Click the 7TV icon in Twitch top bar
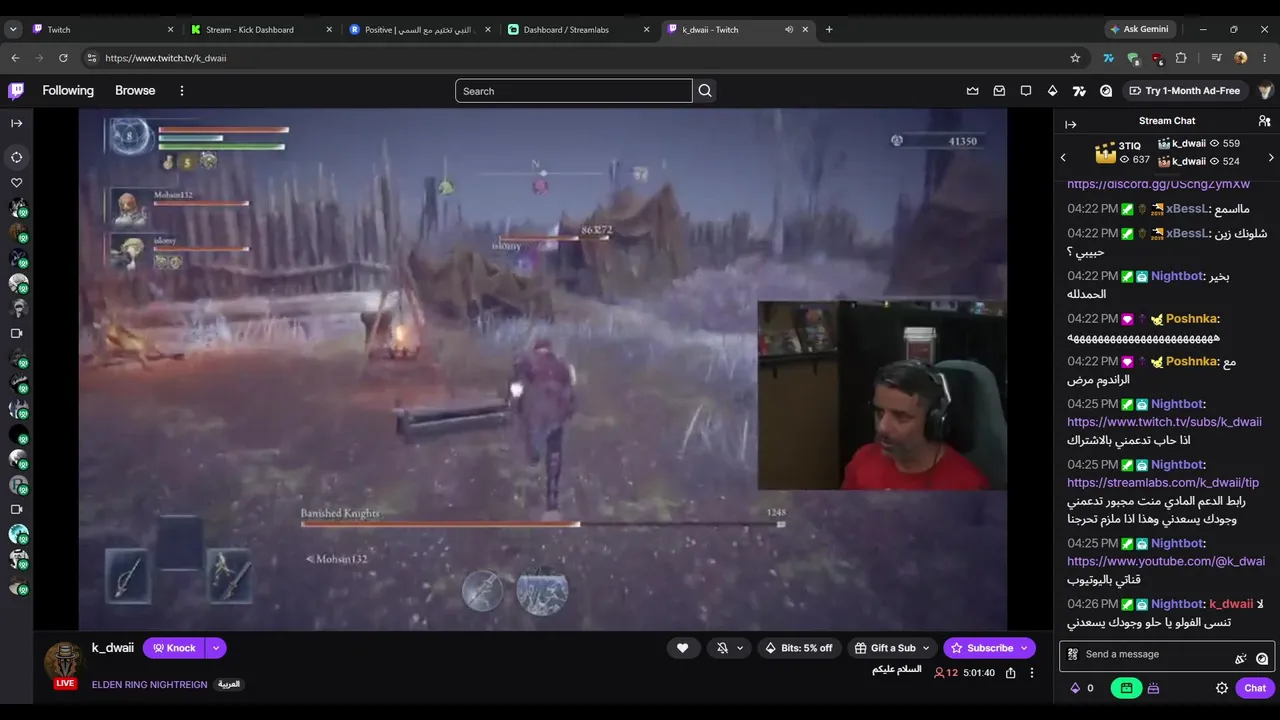 (1079, 91)
